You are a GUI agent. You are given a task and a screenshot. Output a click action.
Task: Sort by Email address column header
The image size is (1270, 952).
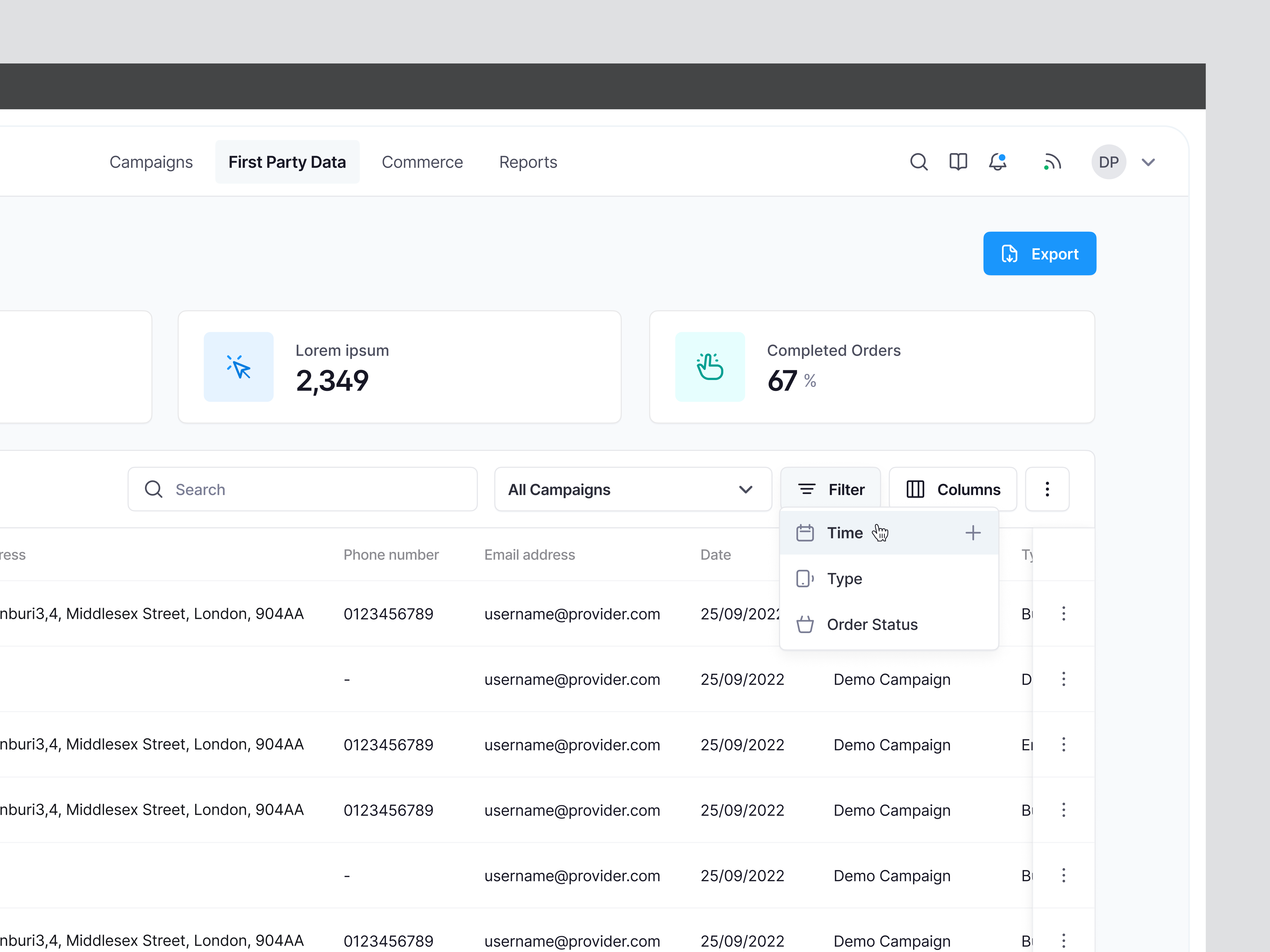coord(529,555)
